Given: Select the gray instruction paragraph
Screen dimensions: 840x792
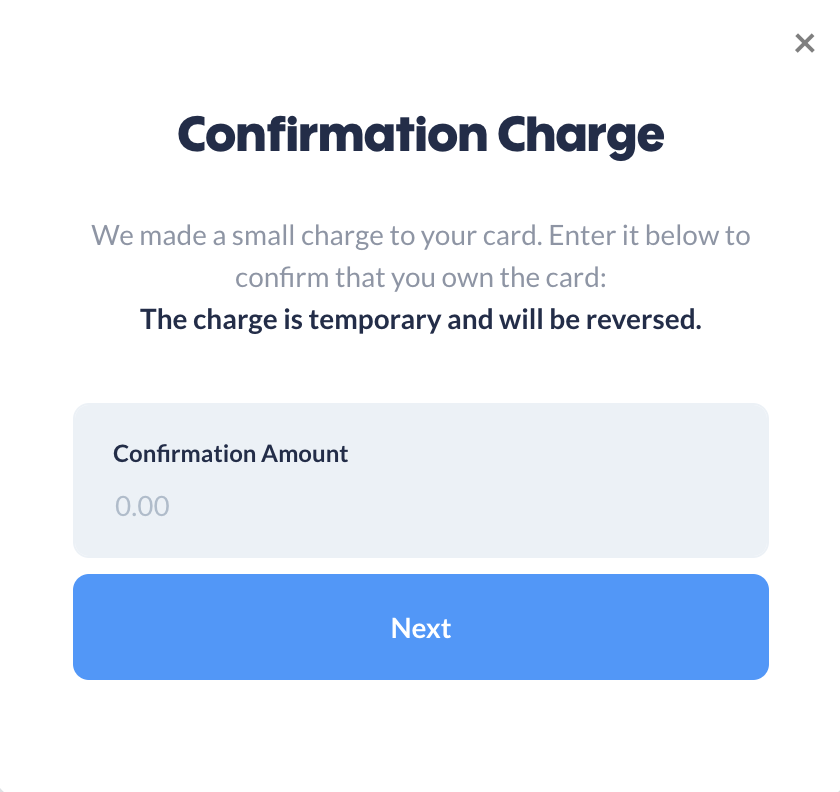Looking at the screenshot, I should [x=420, y=255].
